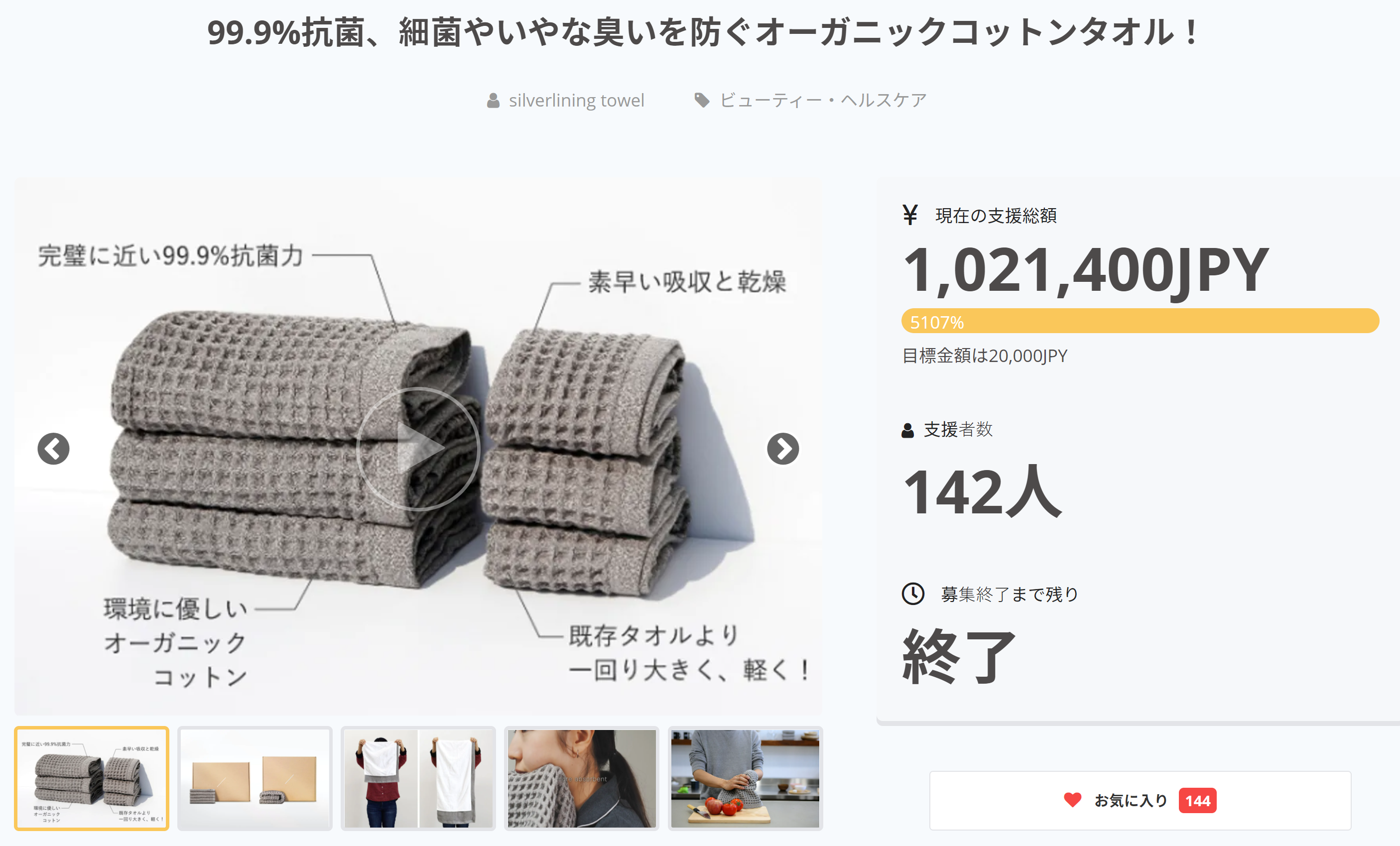Click the 5107% funding progress bar
This screenshot has width=1400, height=846.
(x=1140, y=322)
